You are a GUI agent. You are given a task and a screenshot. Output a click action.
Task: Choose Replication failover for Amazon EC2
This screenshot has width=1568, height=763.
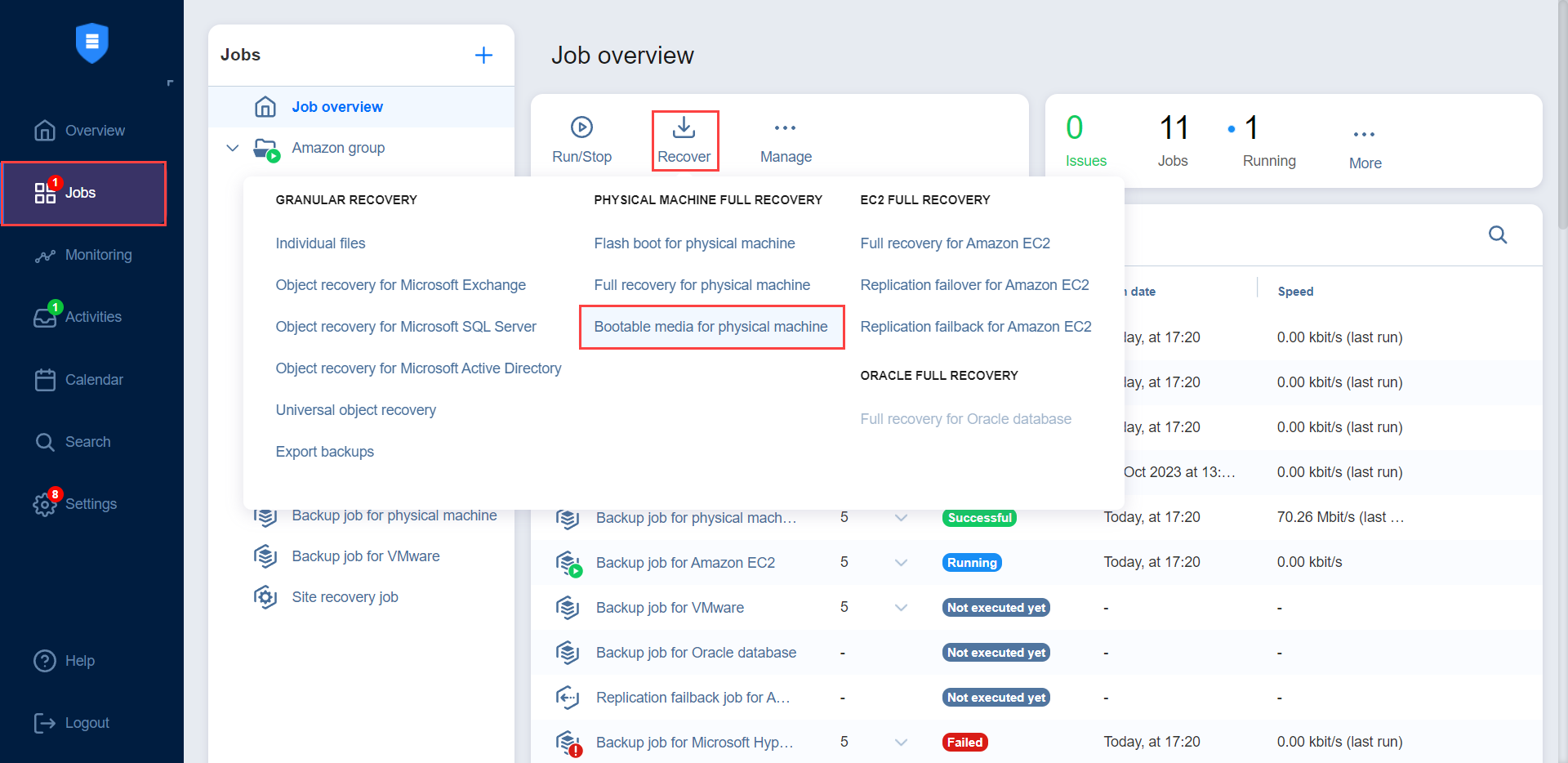tap(974, 285)
